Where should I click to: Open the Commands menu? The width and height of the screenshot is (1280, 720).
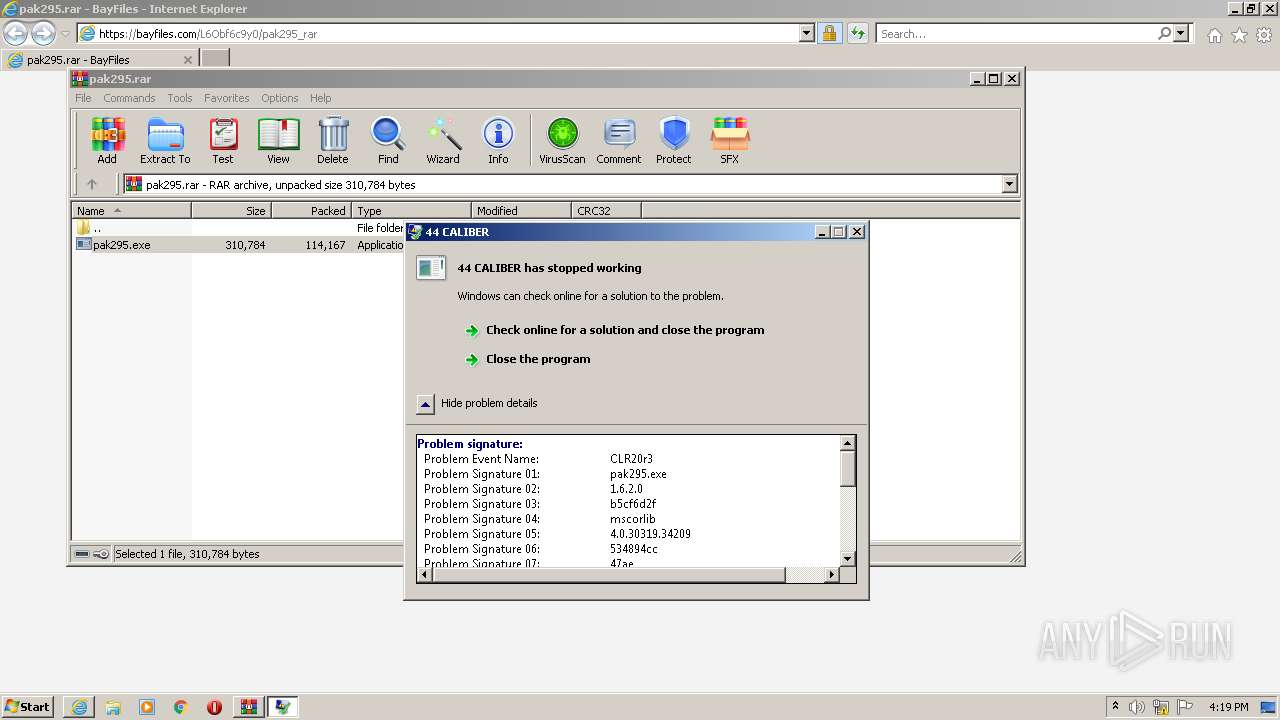tap(129, 98)
